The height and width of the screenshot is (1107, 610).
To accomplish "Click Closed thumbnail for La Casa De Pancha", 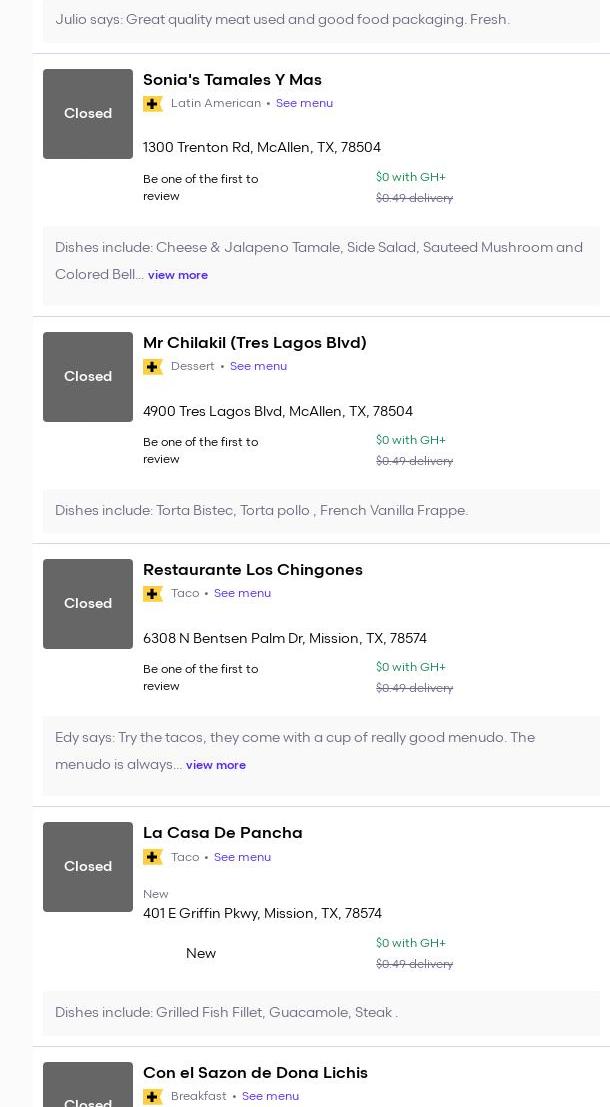I will click(x=88, y=867).
